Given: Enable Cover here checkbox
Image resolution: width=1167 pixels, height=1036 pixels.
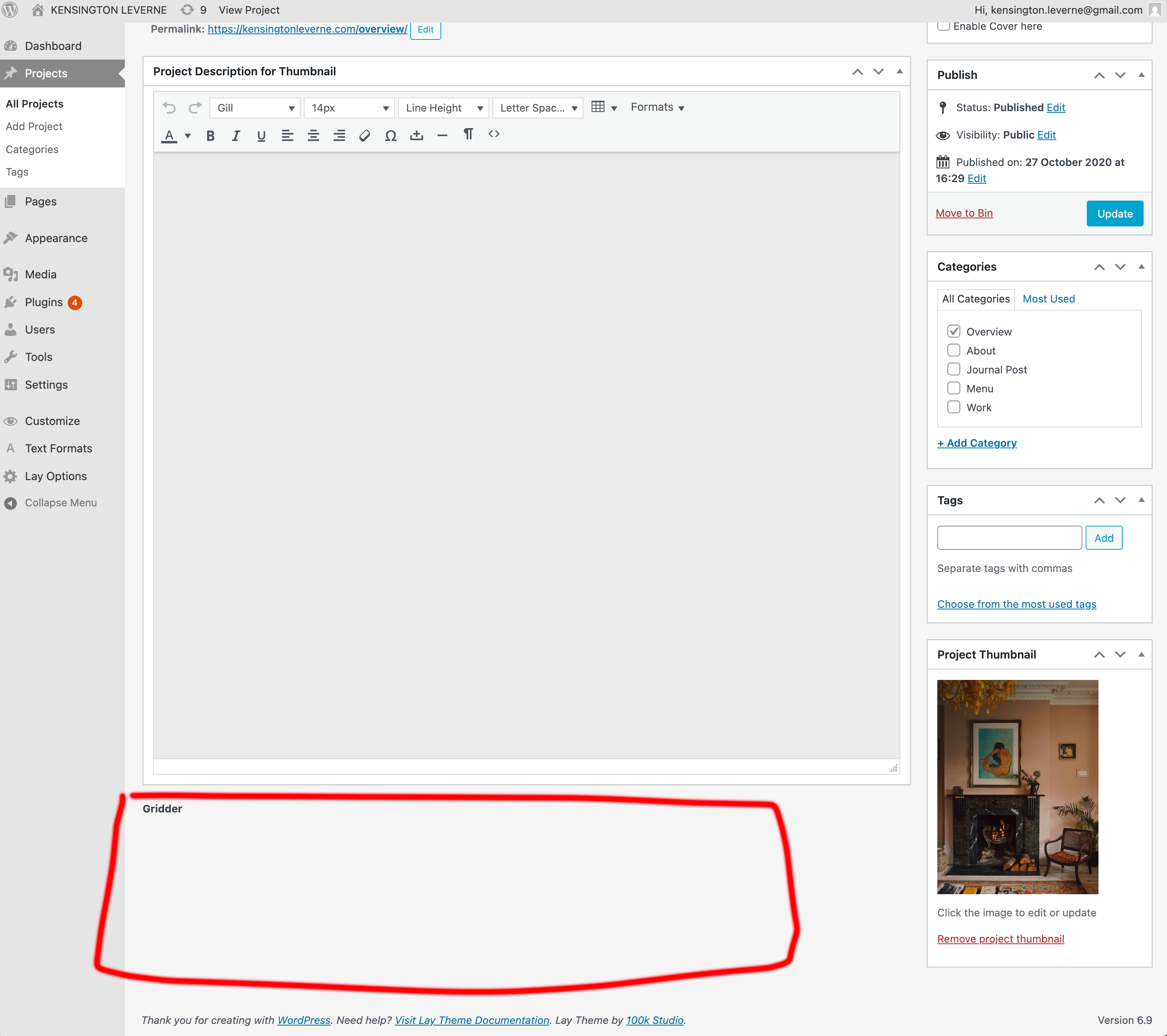Looking at the screenshot, I should coord(943,26).
